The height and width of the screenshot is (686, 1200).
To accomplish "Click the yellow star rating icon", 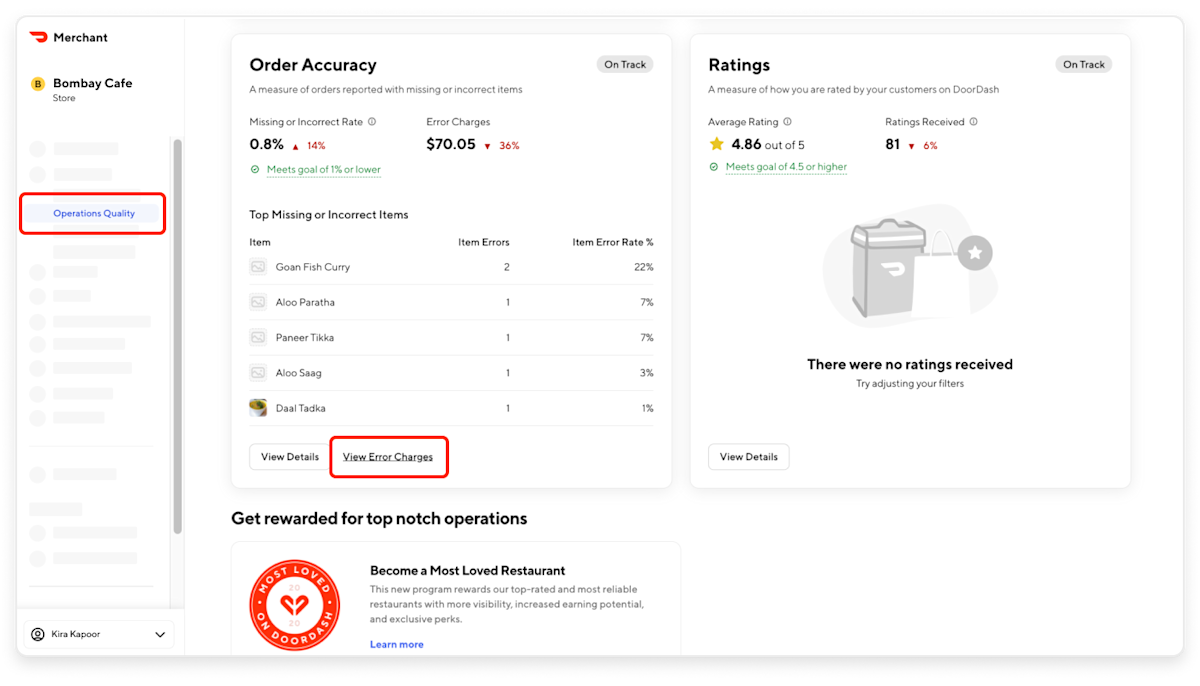I will point(717,144).
